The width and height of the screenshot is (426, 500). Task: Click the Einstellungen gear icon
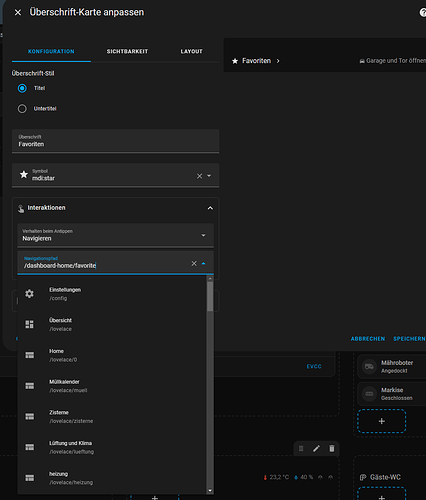pos(29,294)
